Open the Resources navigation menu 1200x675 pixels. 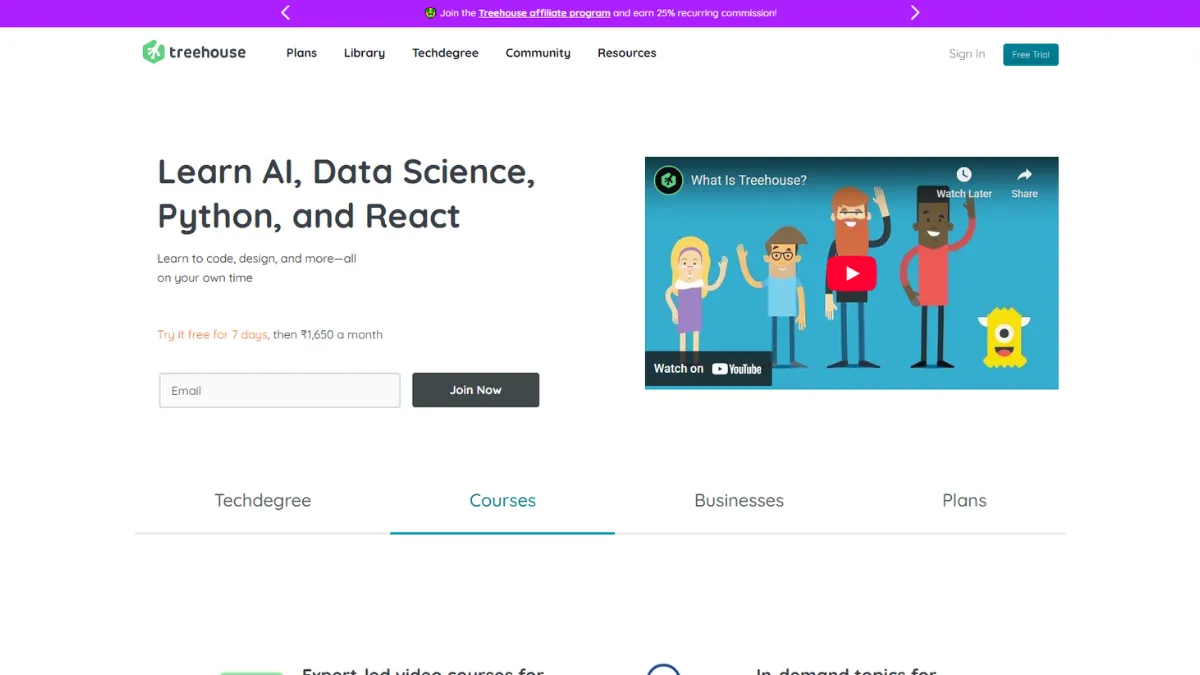[x=627, y=53]
